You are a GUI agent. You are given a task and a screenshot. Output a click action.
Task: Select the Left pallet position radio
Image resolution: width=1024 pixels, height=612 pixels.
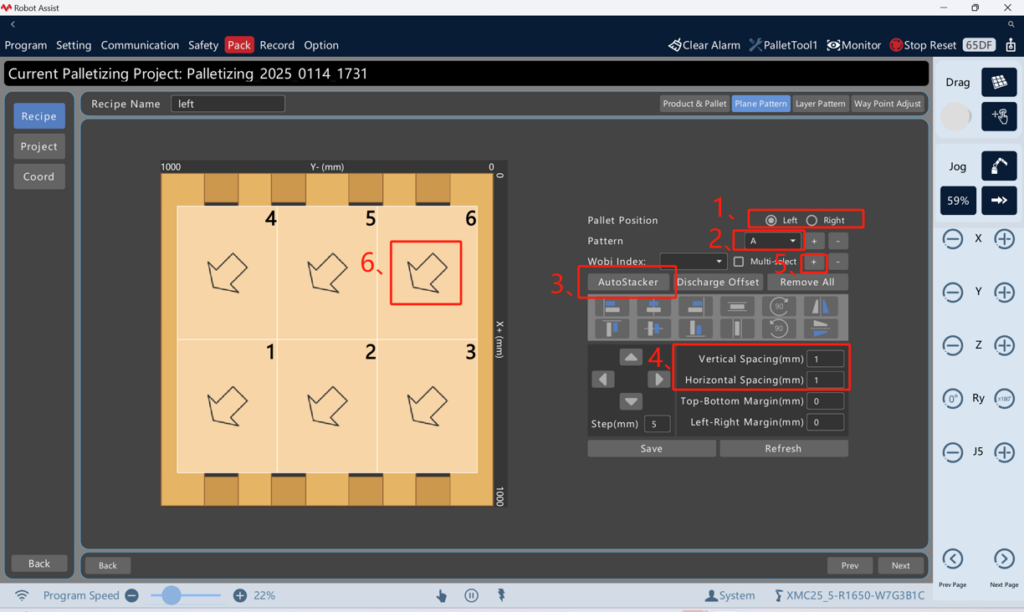pos(771,220)
